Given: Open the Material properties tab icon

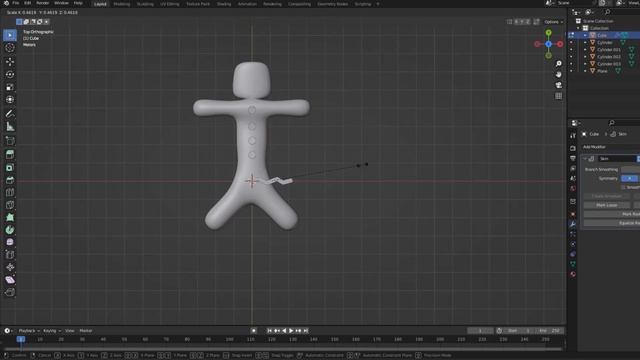Looking at the screenshot, I should coord(573,274).
